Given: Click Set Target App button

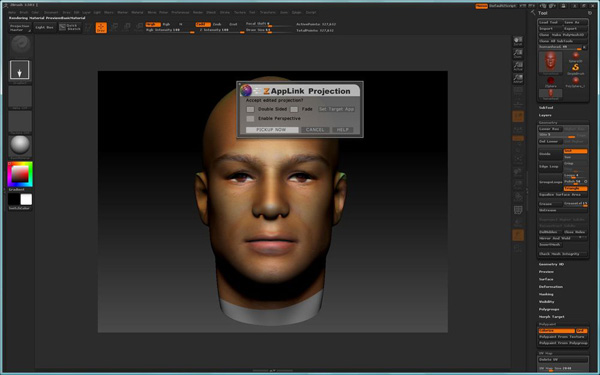Looking at the screenshot, I should tap(337, 109).
